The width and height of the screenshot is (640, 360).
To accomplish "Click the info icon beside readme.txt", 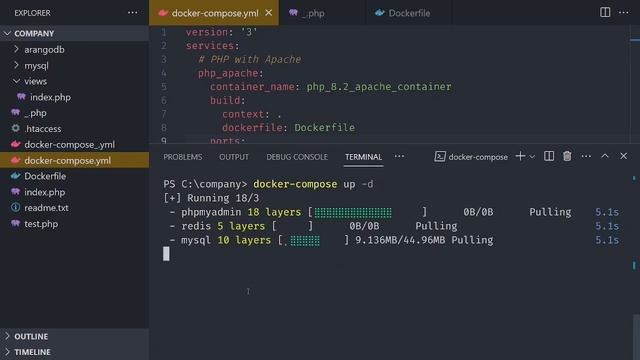I will click(x=16, y=207).
